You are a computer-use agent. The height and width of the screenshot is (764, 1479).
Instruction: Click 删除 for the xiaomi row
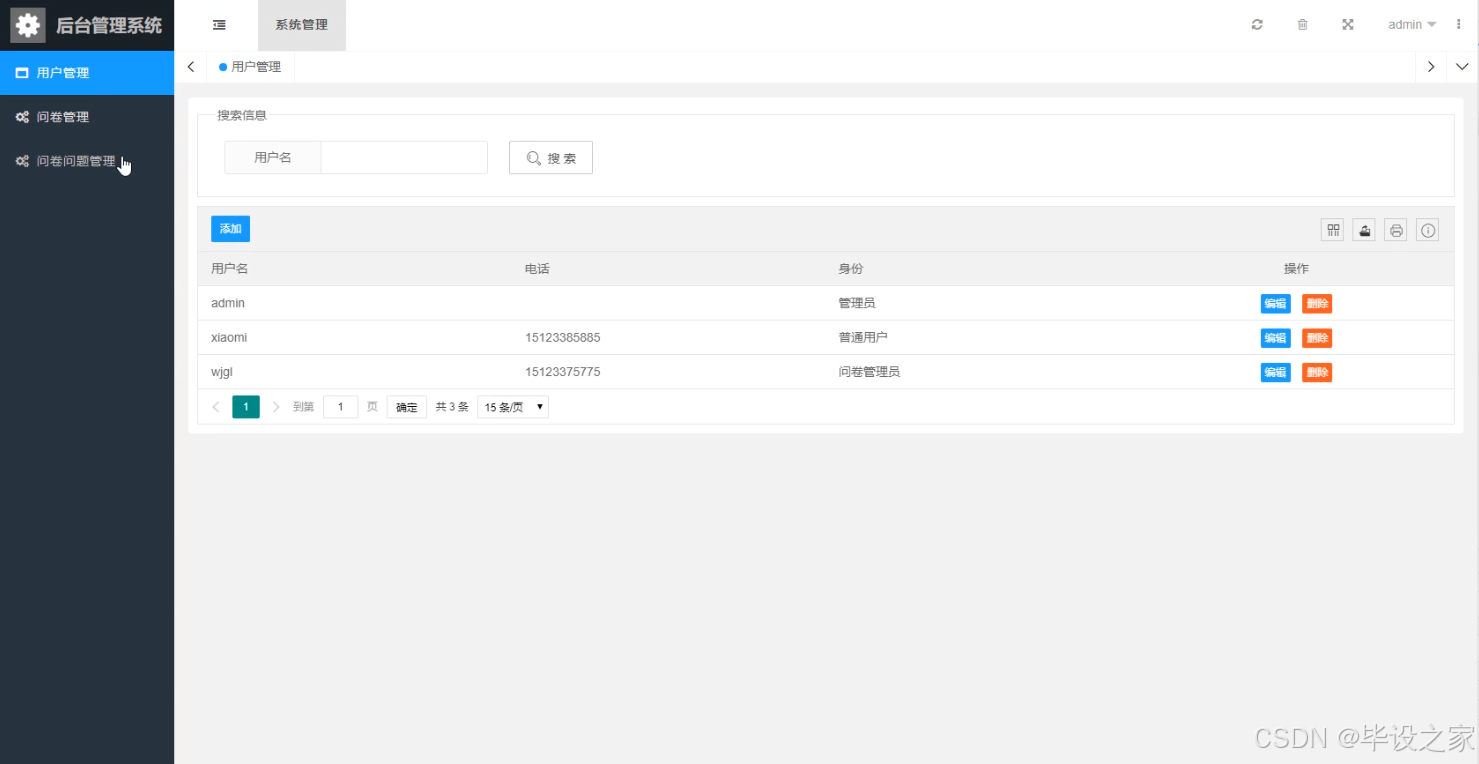tap(1317, 338)
